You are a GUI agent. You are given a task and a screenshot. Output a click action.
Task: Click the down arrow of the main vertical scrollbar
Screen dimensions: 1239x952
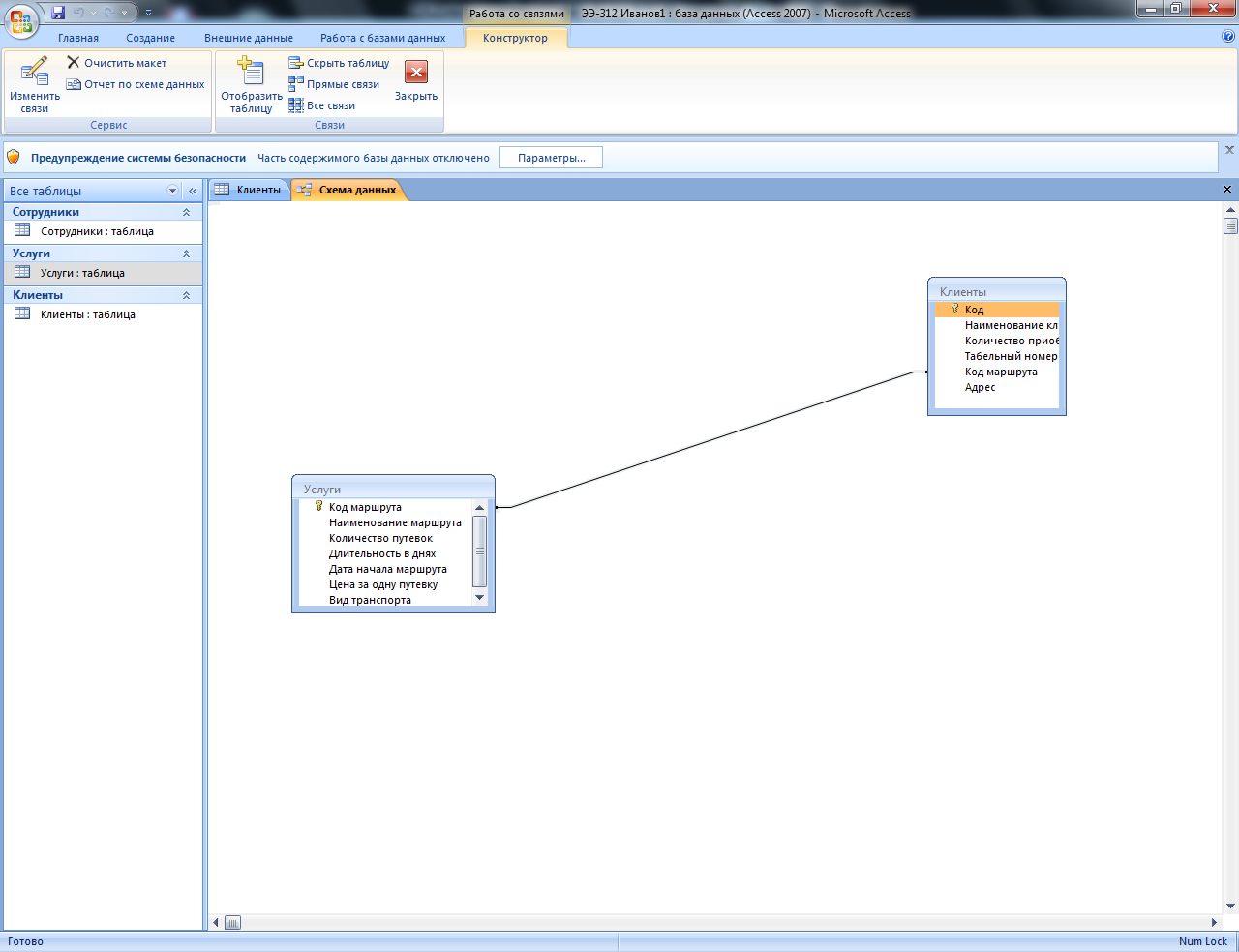pyautogui.click(x=1231, y=907)
